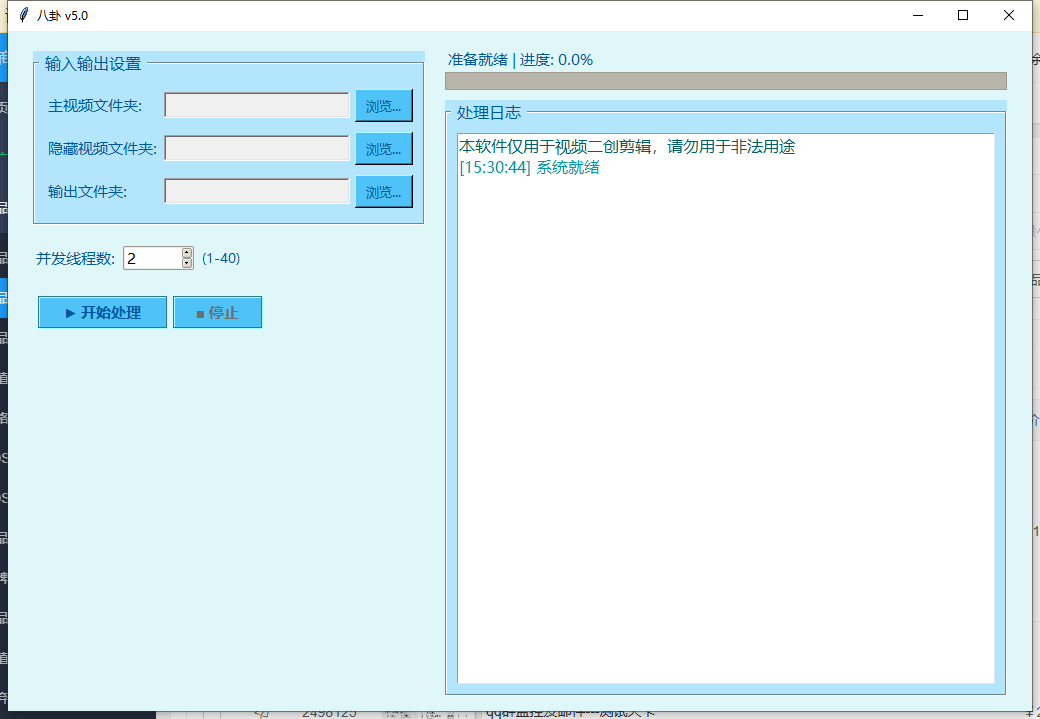The width and height of the screenshot is (1040, 719).
Task: Minimize the 八卦 v5.0 window
Action: [x=917, y=15]
